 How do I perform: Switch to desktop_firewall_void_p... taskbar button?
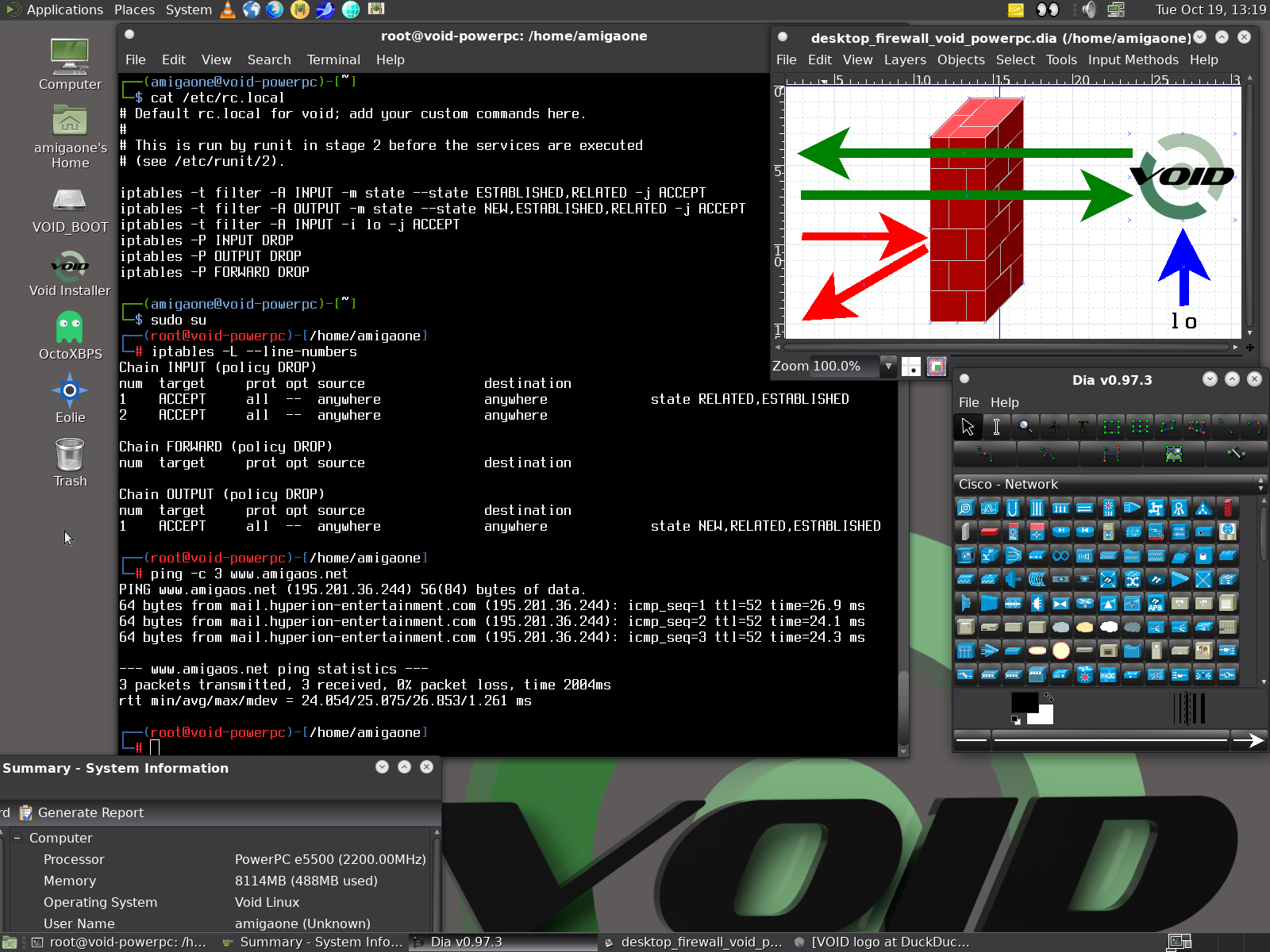pyautogui.click(x=692, y=942)
